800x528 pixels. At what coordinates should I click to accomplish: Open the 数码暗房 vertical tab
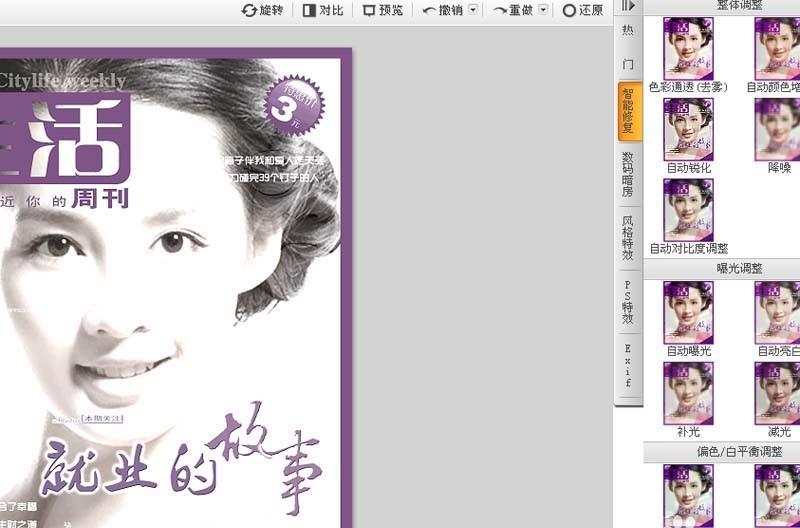click(628, 174)
